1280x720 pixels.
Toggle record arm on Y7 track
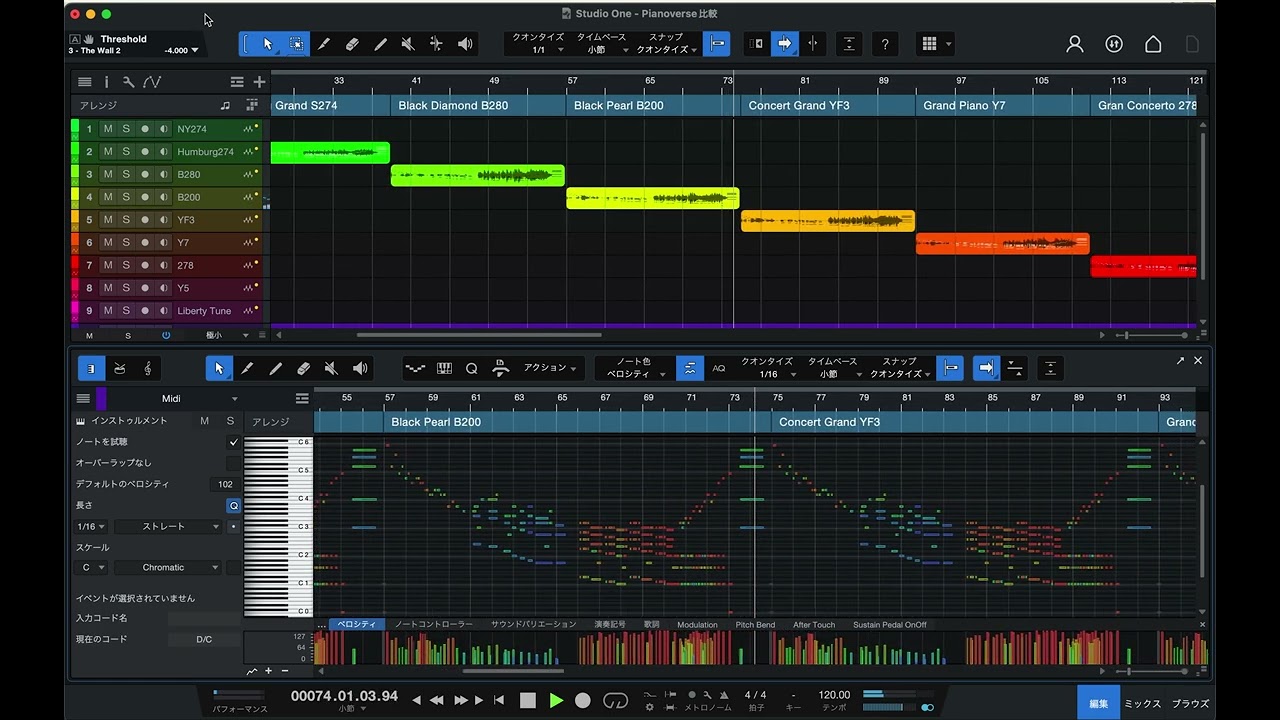point(145,242)
